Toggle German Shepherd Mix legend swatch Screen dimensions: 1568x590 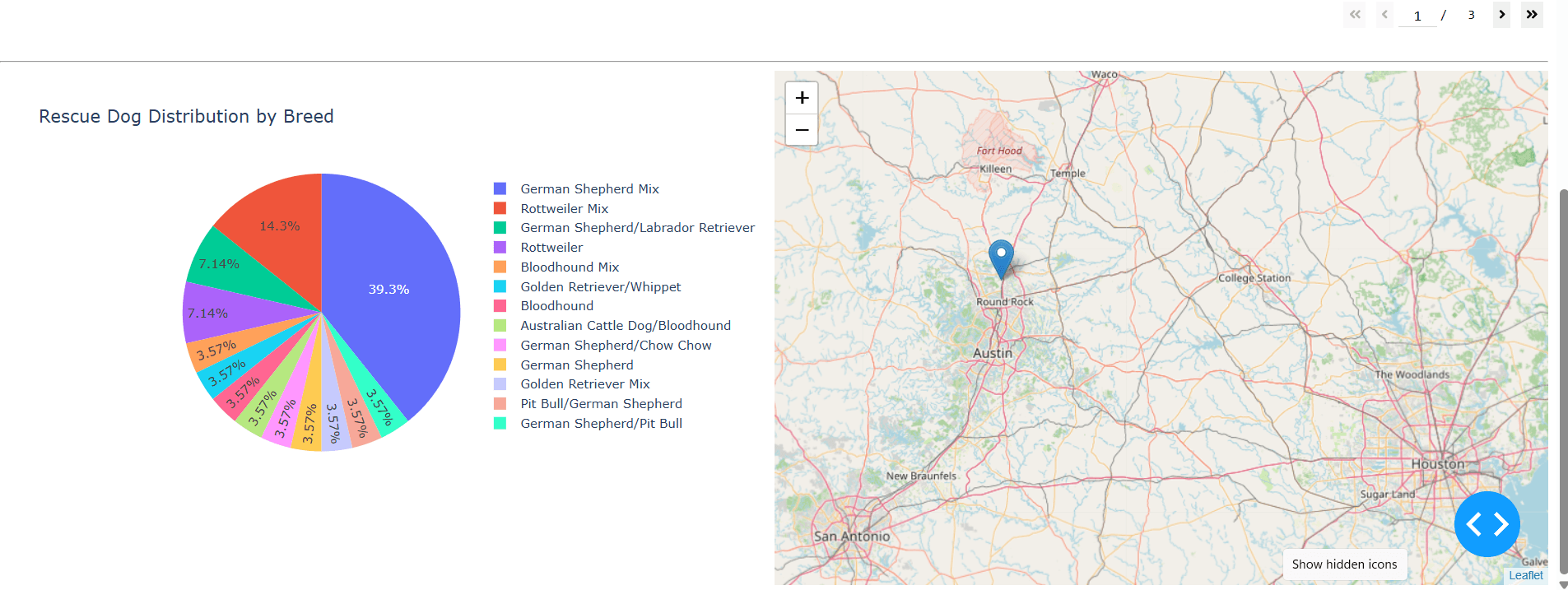500,188
